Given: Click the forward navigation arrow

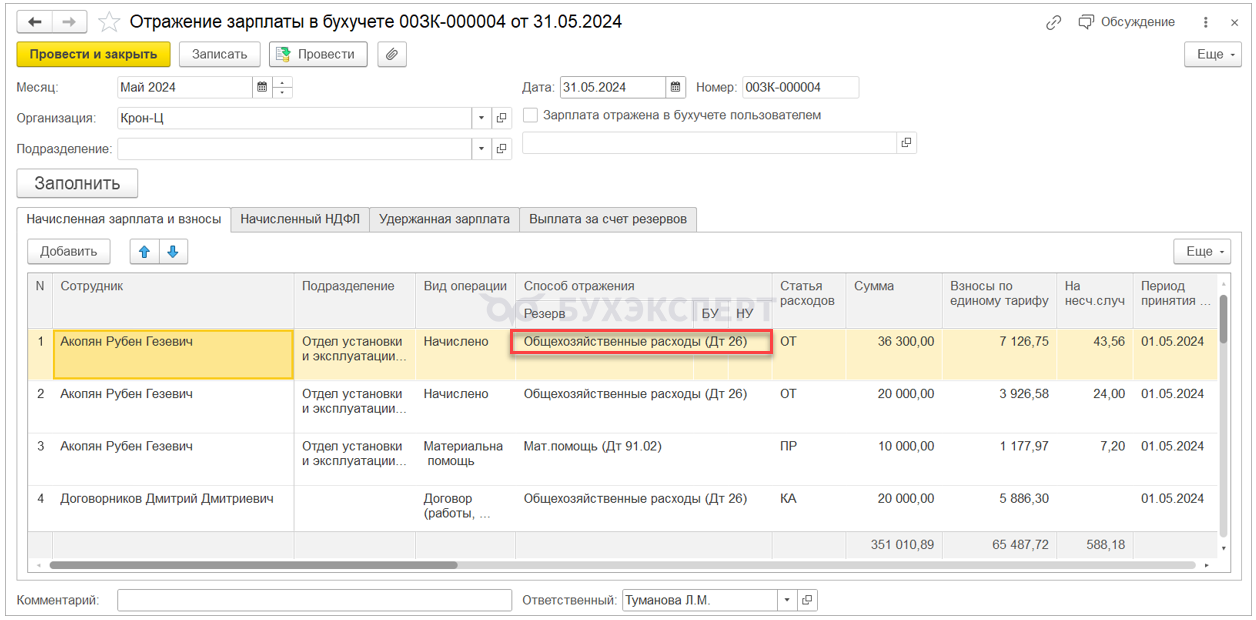Looking at the screenshot, I should tap(69, 22).
